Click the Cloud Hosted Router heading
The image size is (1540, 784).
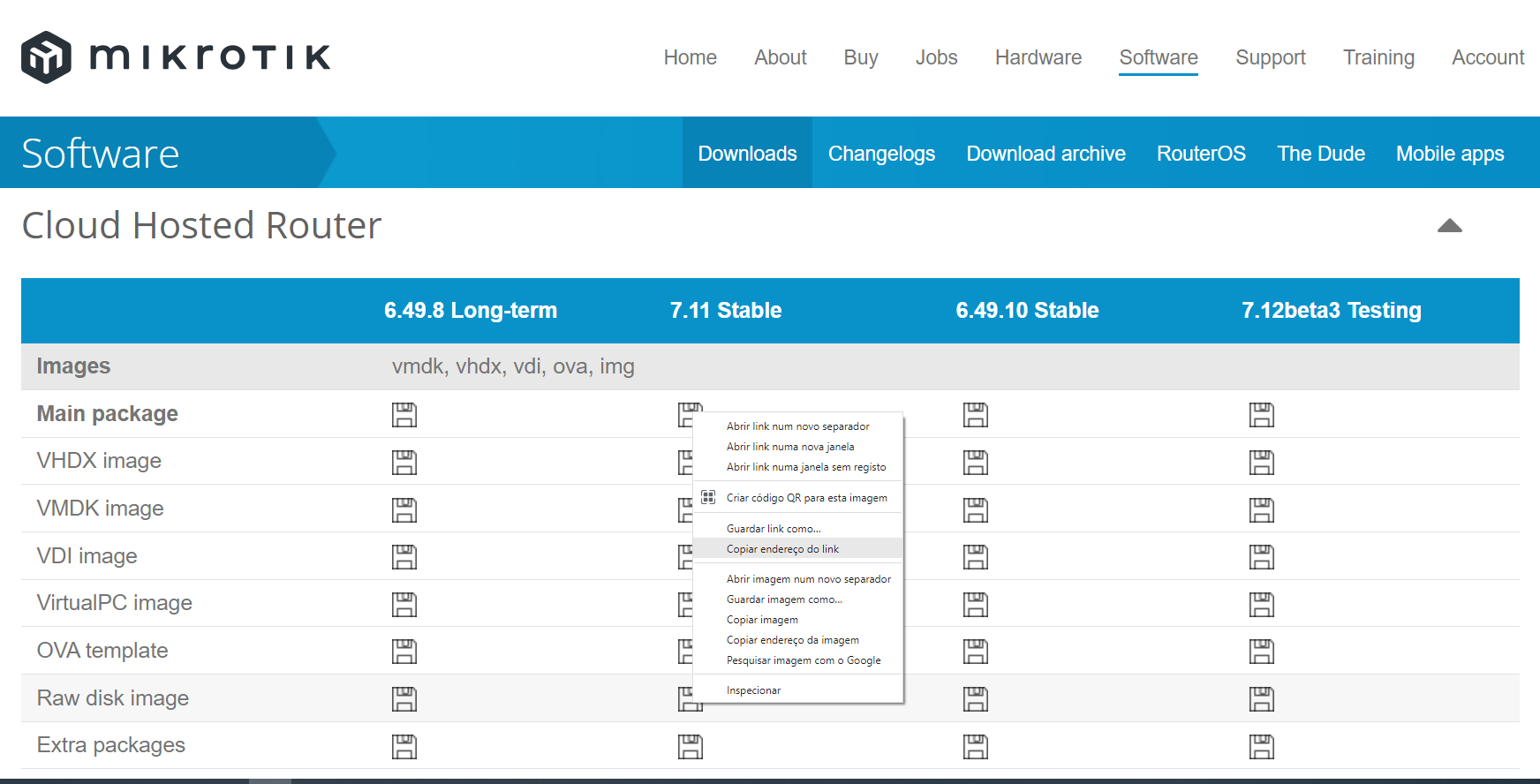[x=201, y=225]
